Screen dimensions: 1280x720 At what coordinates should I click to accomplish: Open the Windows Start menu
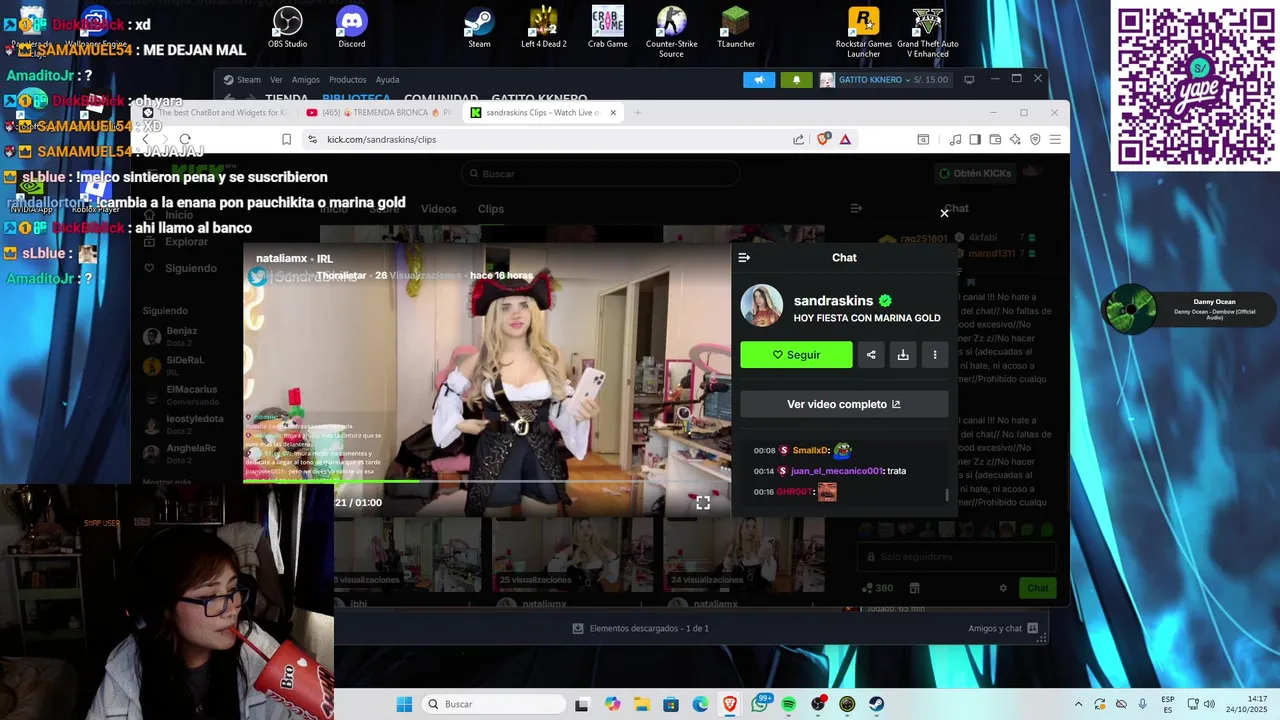[x=404, y=704]
